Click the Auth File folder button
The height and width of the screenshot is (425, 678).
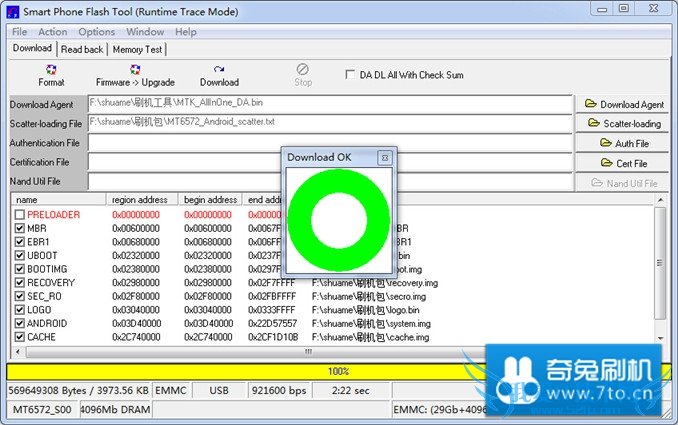pyautogui.click(x=624, y=143)
